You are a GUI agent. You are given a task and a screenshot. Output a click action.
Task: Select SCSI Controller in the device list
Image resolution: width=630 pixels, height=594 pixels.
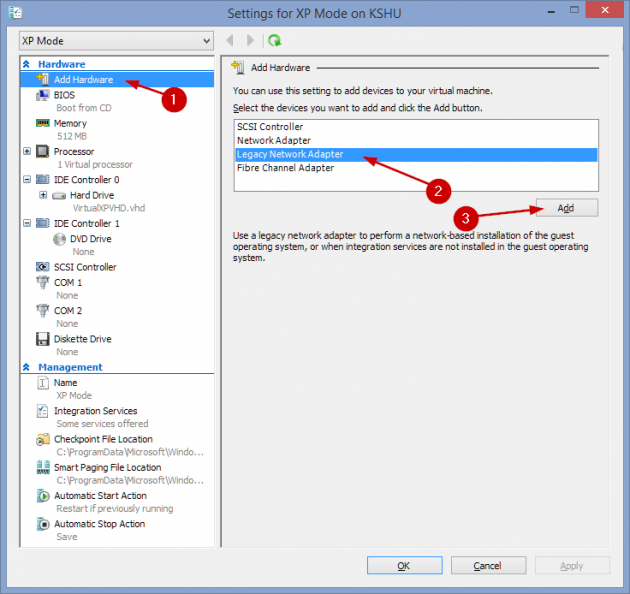click(x=416, y=127)
